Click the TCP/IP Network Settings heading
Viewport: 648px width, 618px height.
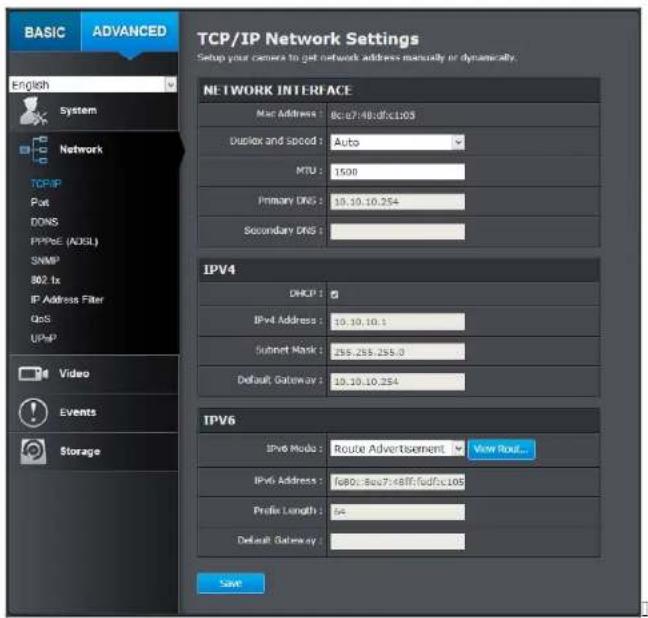click(308, 39)
